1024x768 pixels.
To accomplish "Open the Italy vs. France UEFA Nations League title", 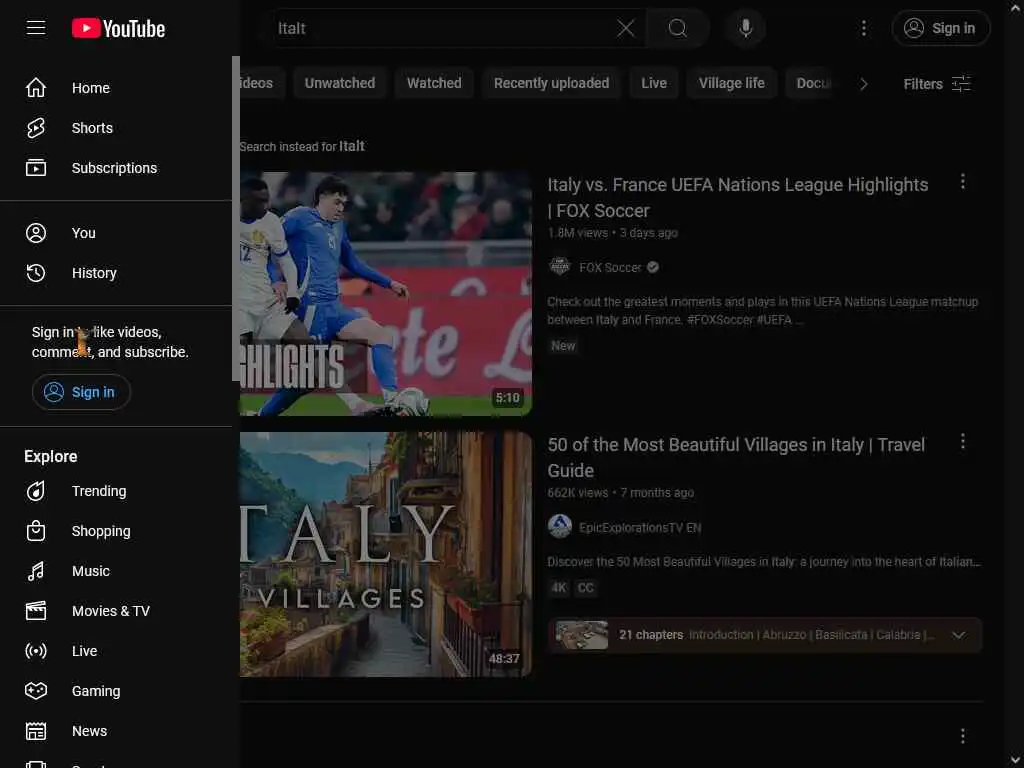I will click(x=737, y=197).
